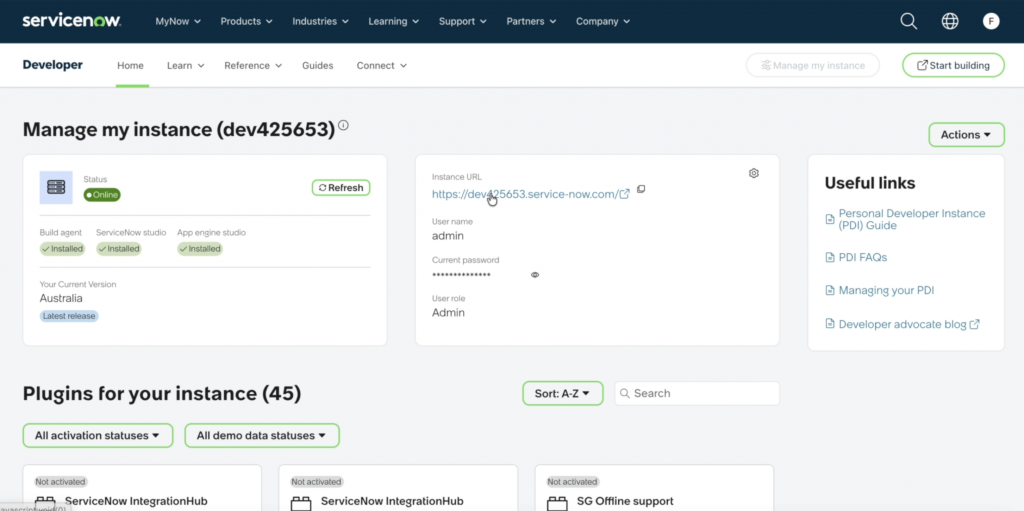The width and height of the screenshot is (1024, 511).
Task: Reveal the current password with eye icon
Action: (535, 274)
